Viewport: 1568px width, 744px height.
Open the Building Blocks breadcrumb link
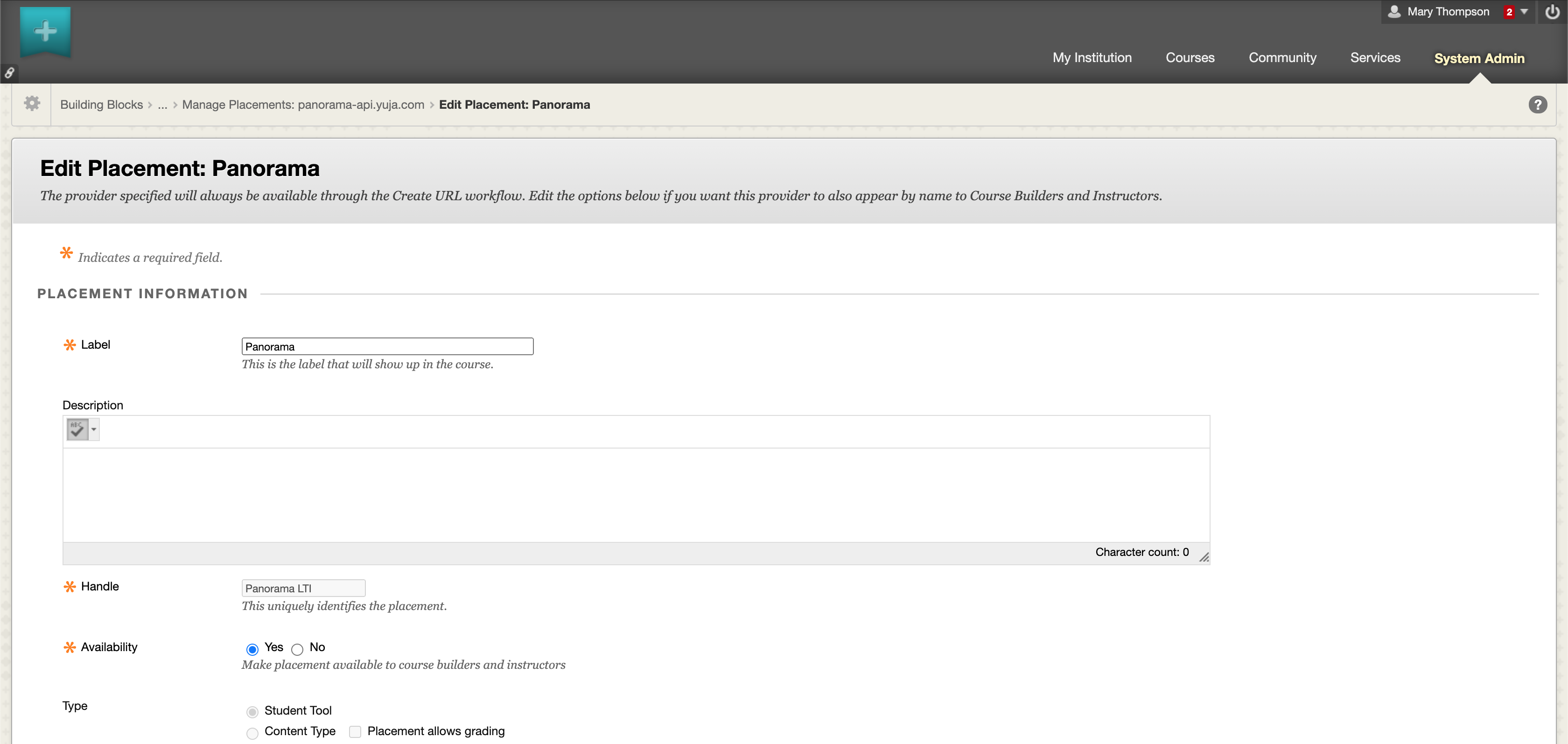101,105
